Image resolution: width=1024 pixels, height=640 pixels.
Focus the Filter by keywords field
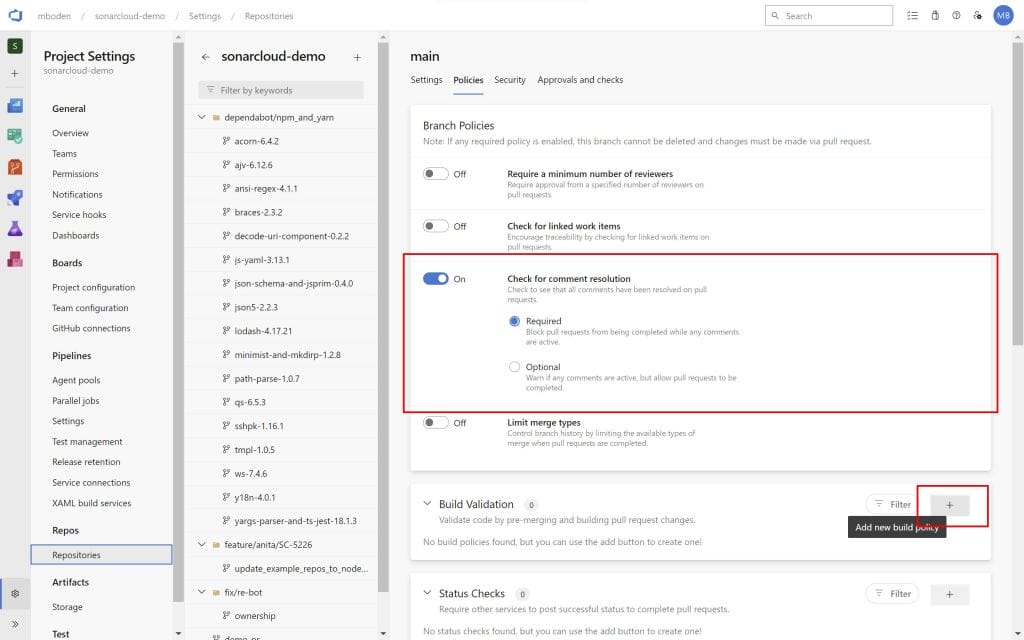point(281,90)
